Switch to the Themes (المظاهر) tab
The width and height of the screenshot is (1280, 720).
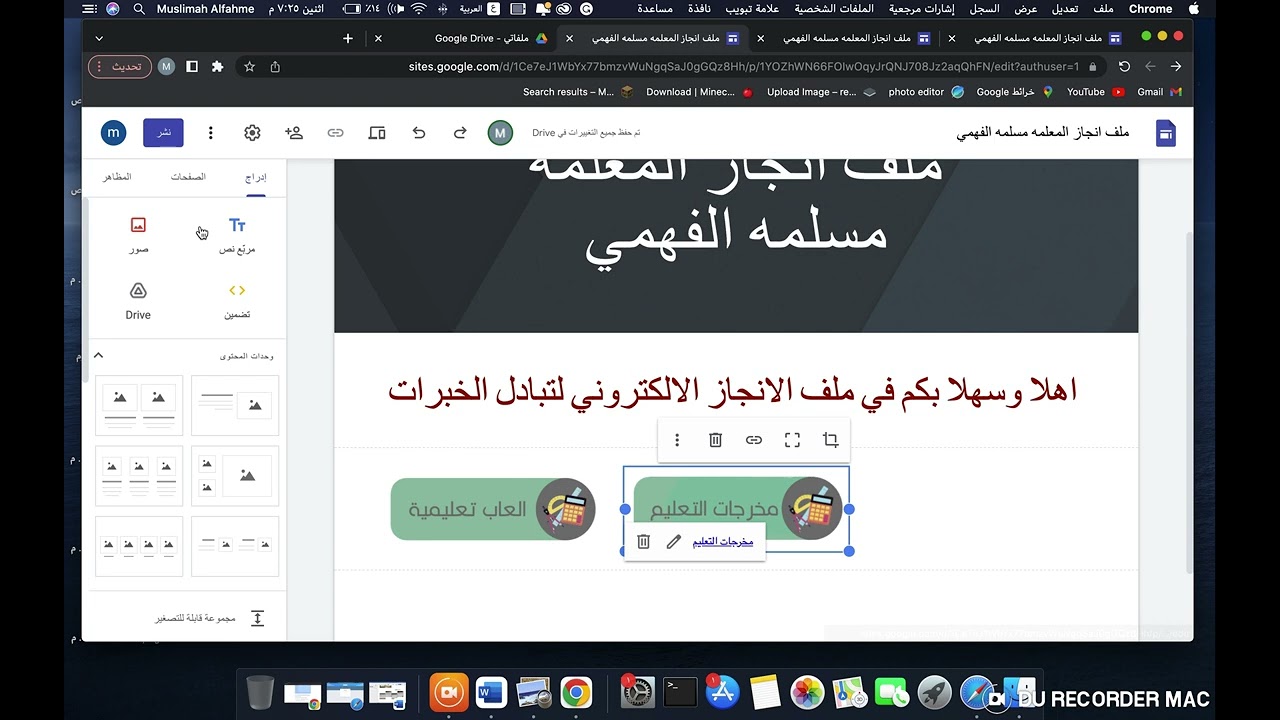pos(117,177)
